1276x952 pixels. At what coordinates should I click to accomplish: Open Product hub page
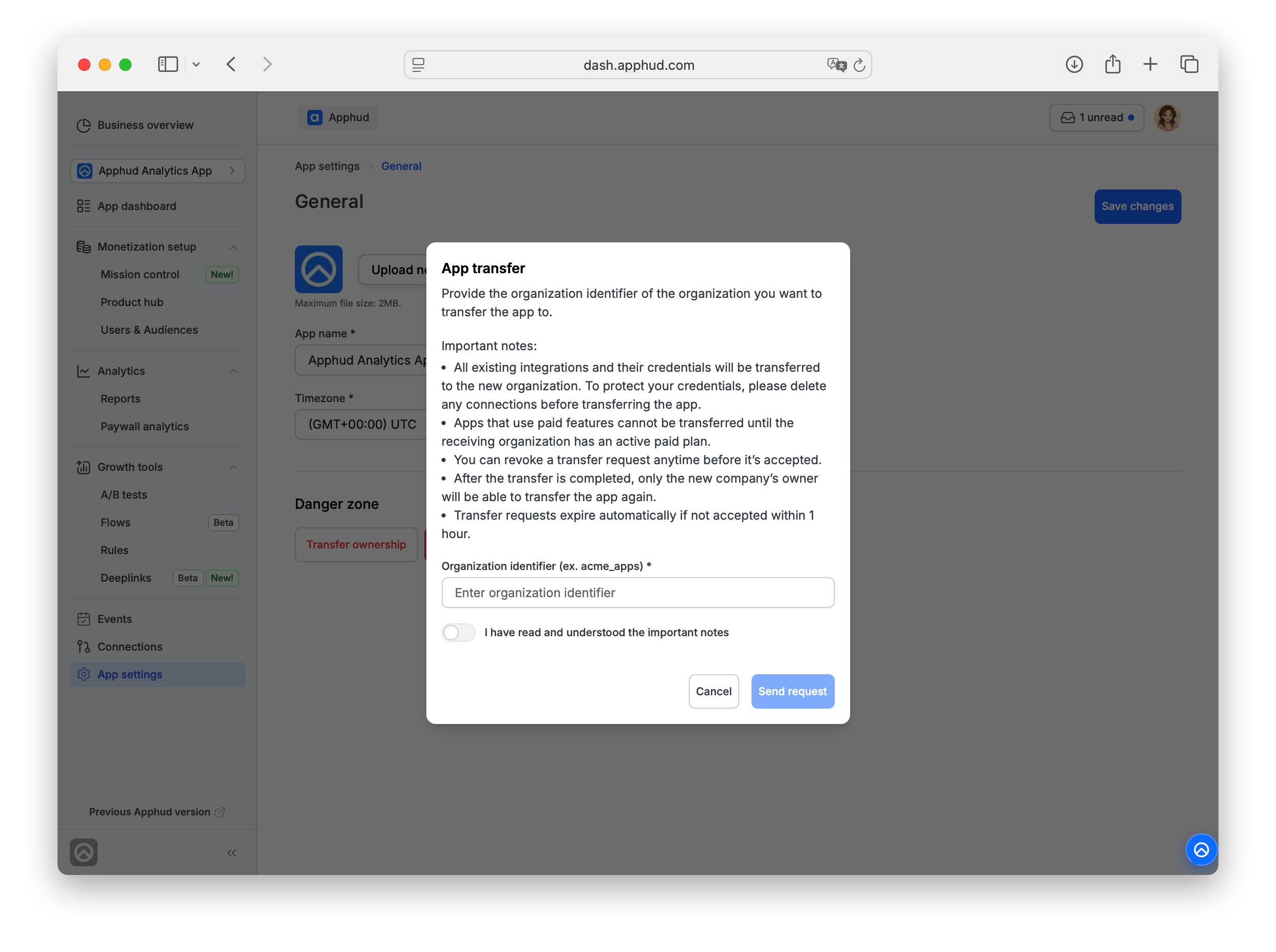[132, 302]
